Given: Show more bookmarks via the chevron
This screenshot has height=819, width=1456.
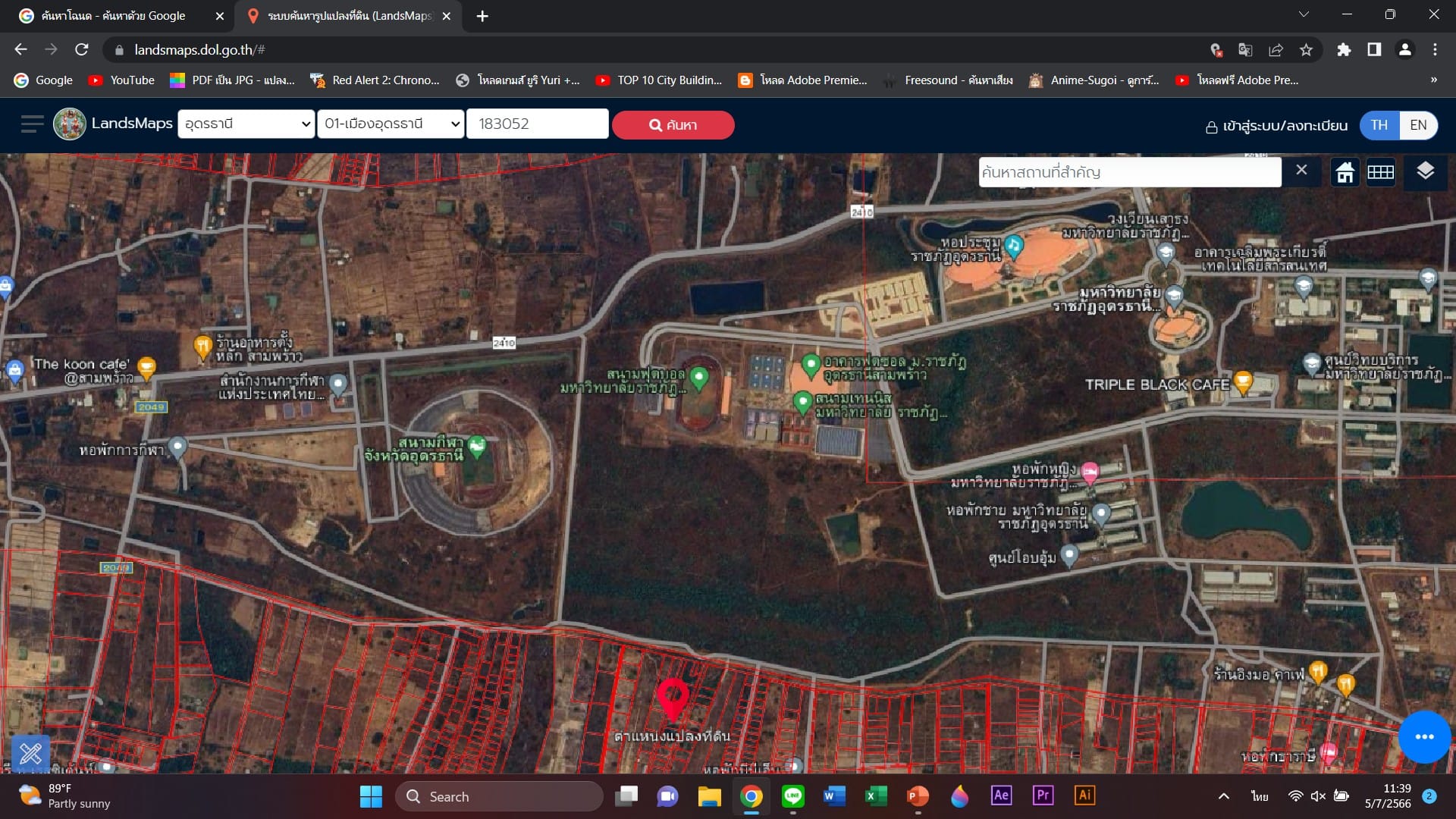Looking at the screenshot, I should tap(1433, 80).
